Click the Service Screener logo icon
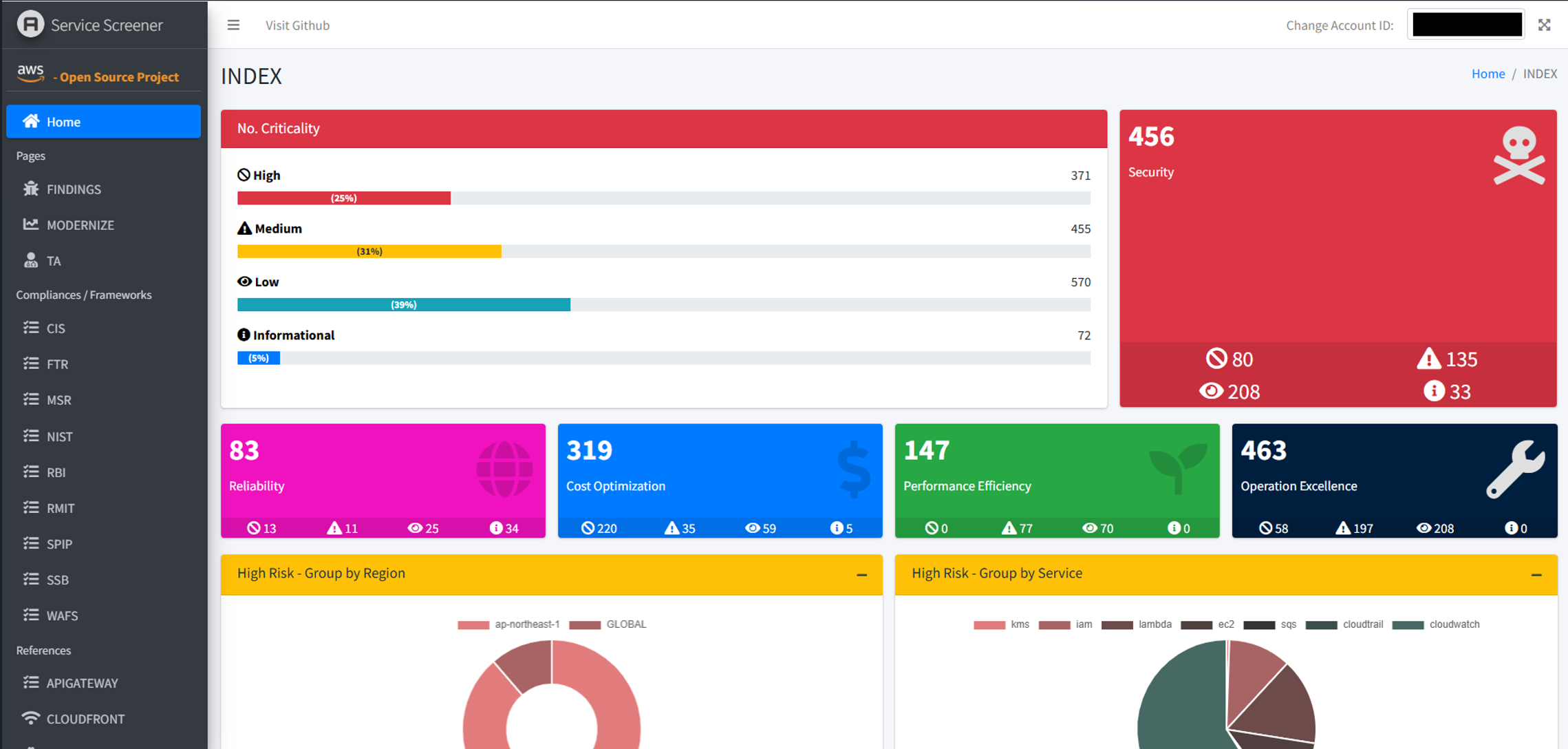The image size is (1568, 749). [30, 24]
